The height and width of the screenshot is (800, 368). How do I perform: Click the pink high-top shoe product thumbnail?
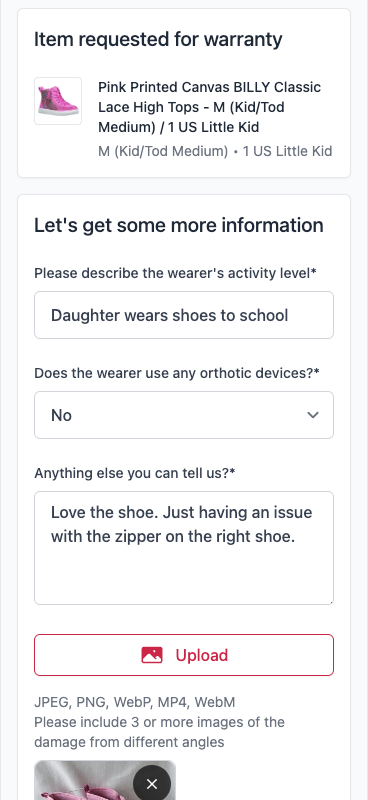[x=58, y=101]
